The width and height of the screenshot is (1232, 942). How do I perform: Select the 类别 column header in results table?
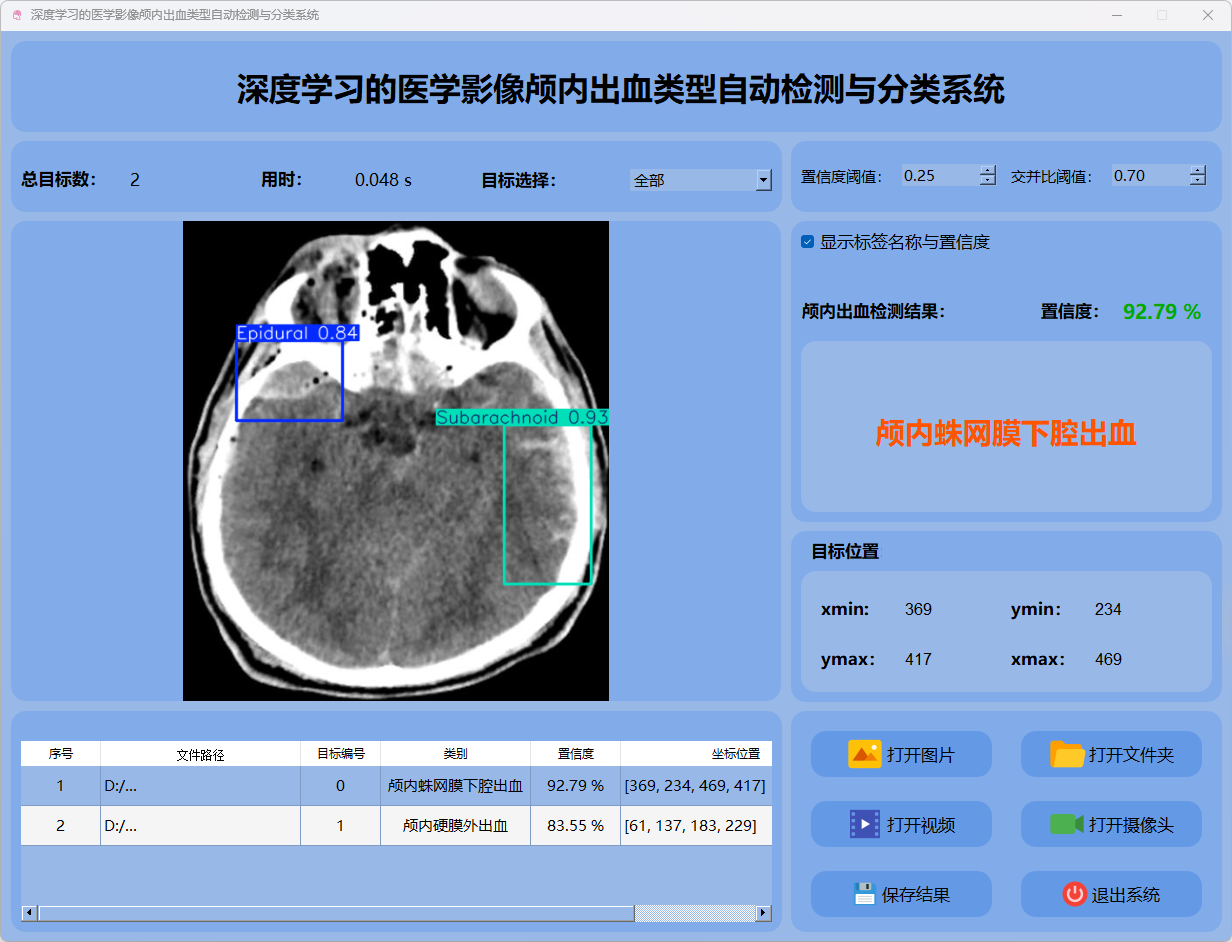click(x=455, y=754)
